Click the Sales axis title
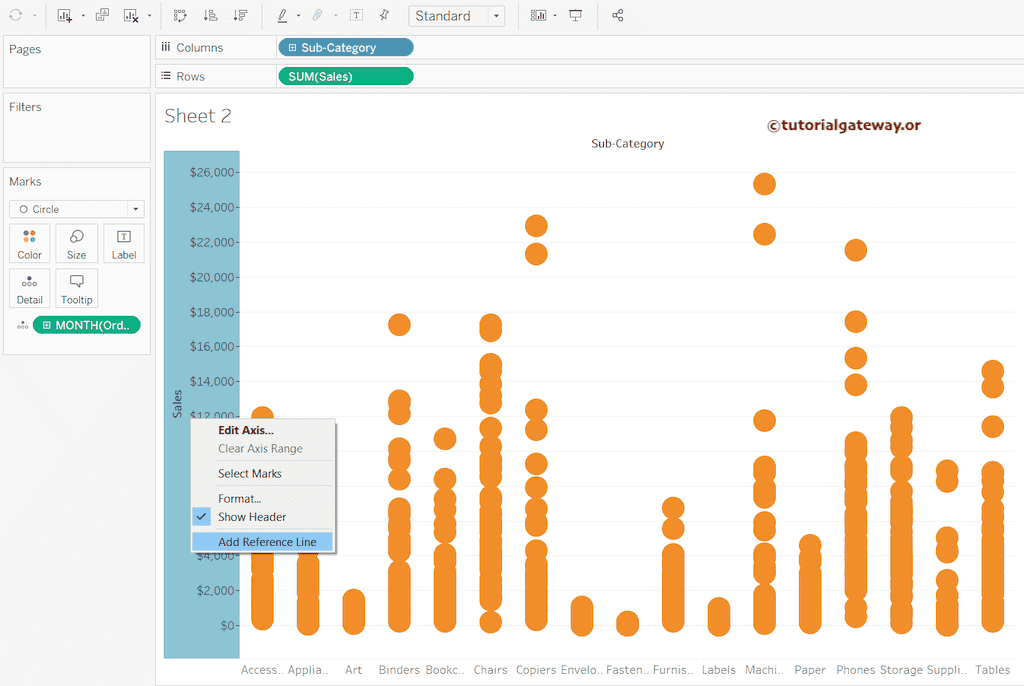 click(x=177, y=403)
